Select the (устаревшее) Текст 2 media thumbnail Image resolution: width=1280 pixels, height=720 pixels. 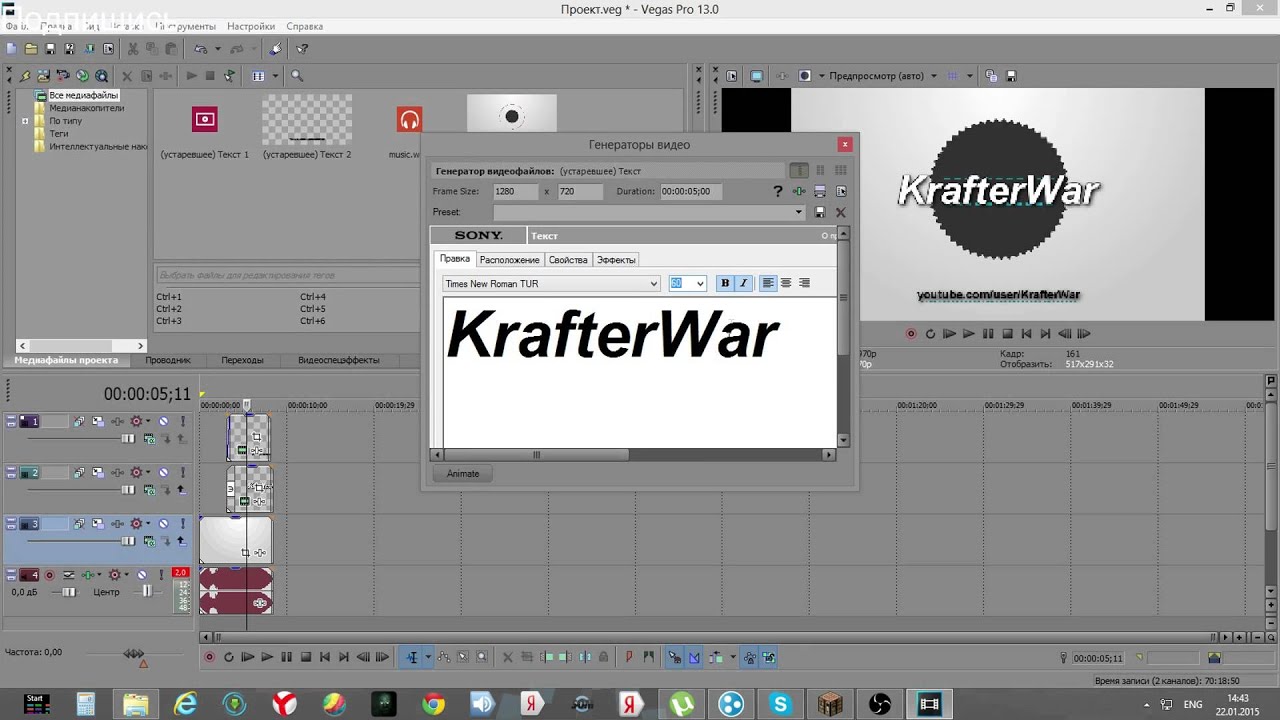(x=307, y=120)
